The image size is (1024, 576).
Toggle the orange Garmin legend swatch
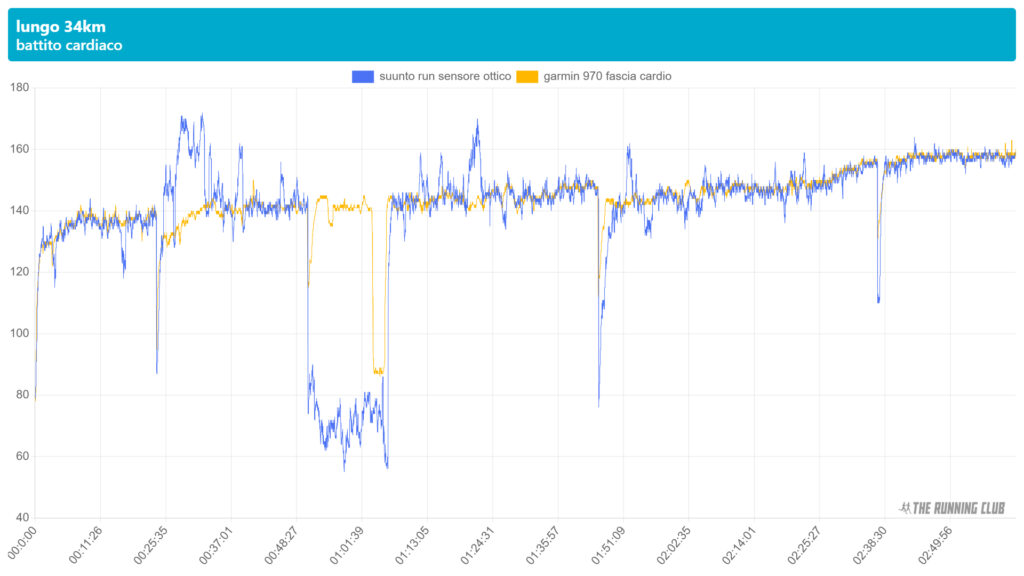click(x=527, y=76)
